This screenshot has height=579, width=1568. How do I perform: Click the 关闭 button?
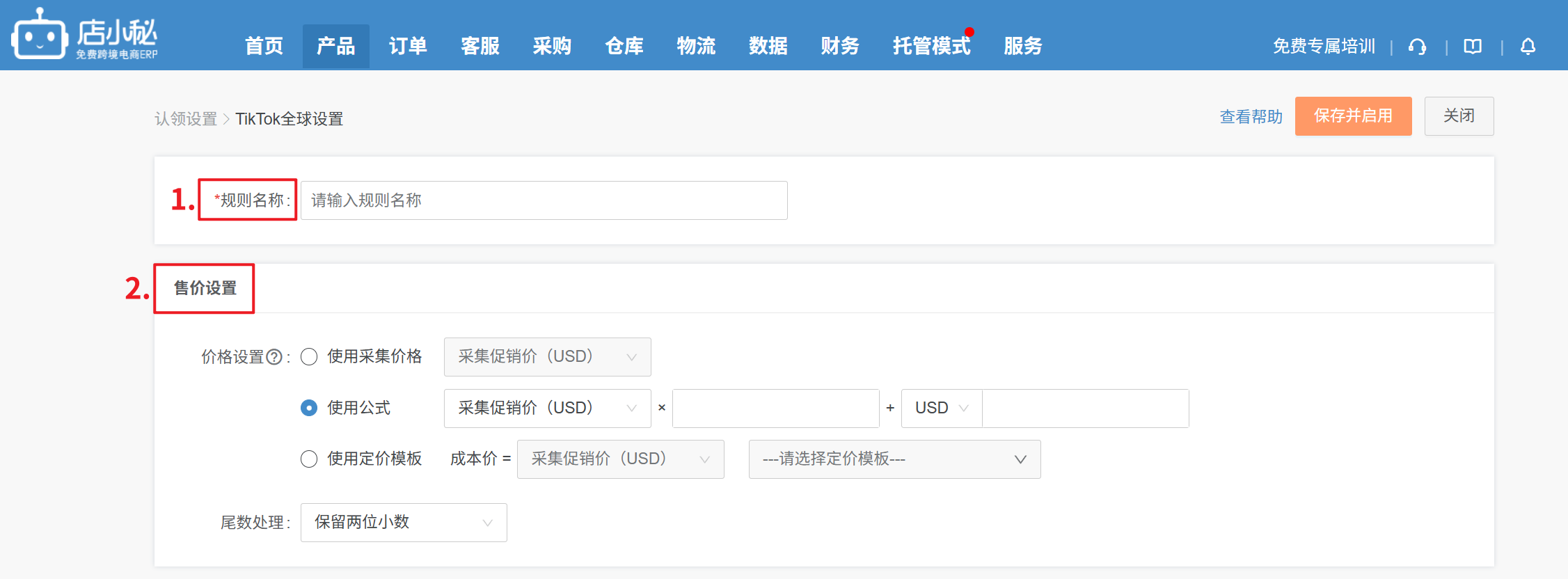click(x=1458, y=116)
